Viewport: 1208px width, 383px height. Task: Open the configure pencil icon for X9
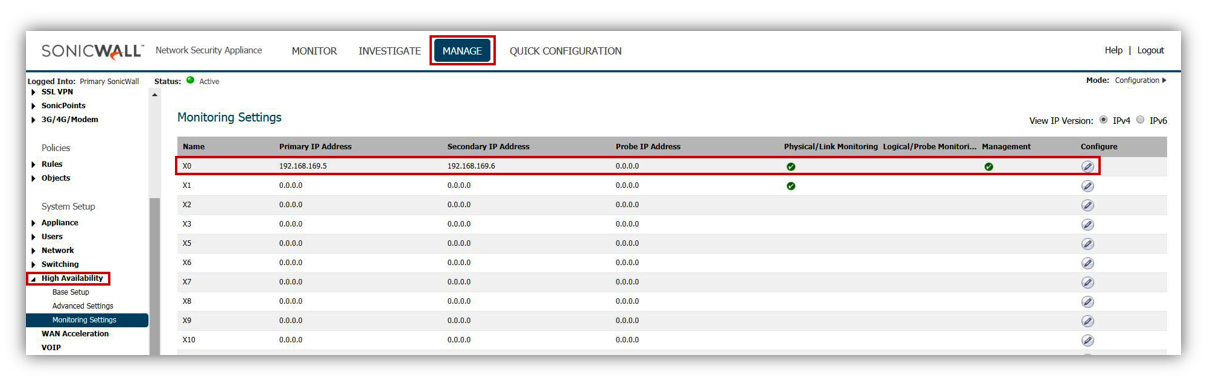1087,321
